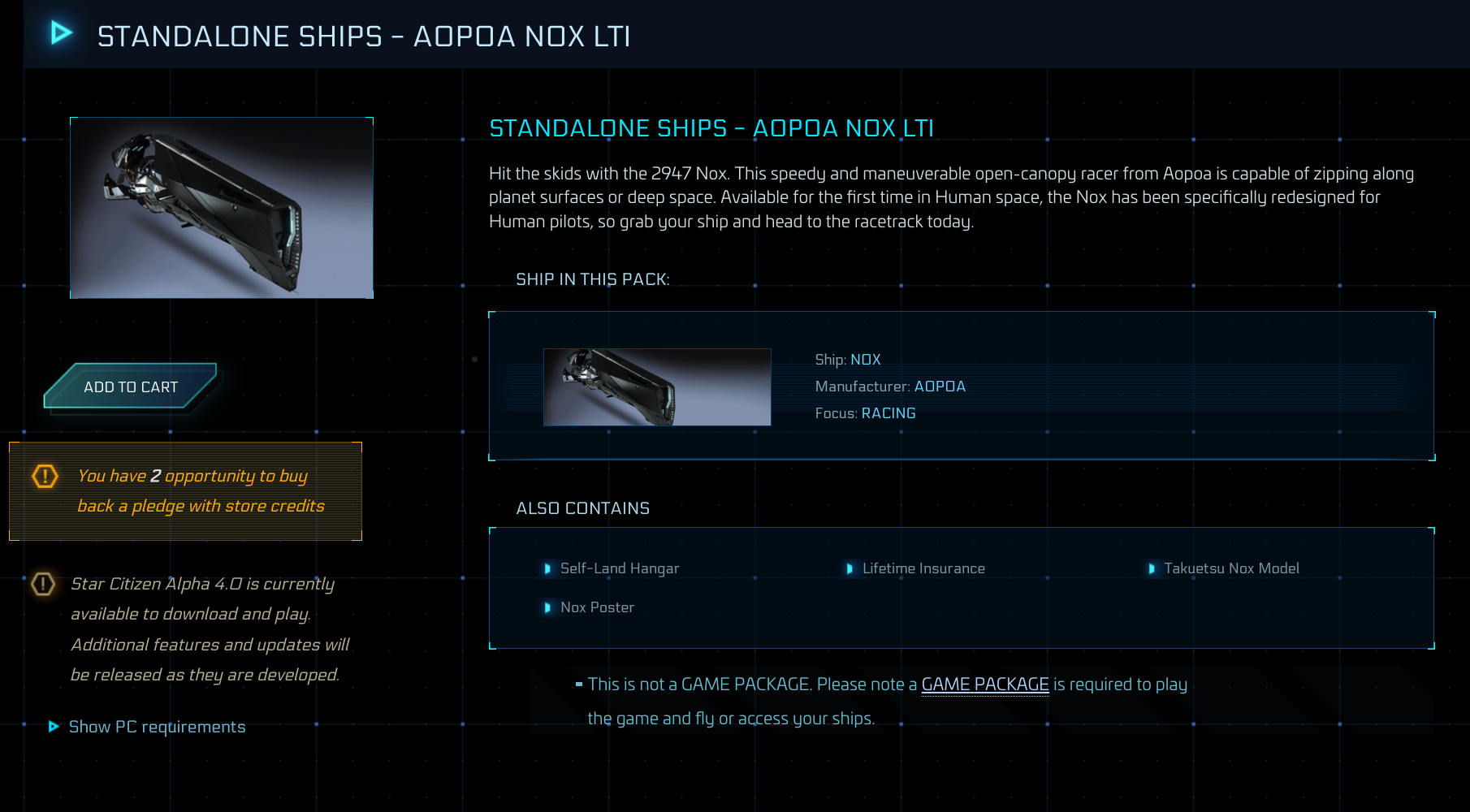This screenshot has width=1470, height=812.
Task: Select the ALSO CONTAINS section header
Action: pyautogui.click(x=582, y=508)
